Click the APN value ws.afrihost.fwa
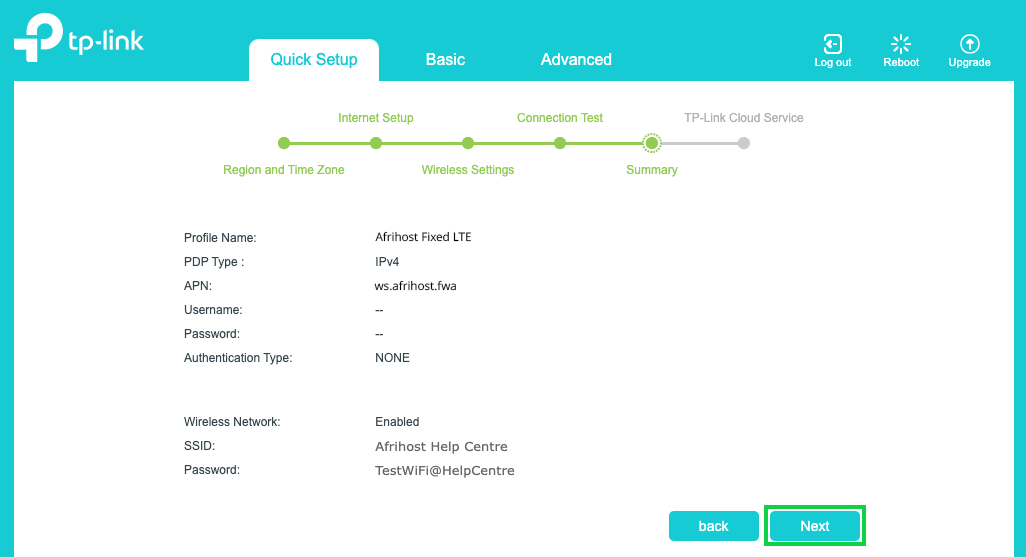Viewport: 1026px width, 557px height. pyautogui.click(x=415, y=286)
